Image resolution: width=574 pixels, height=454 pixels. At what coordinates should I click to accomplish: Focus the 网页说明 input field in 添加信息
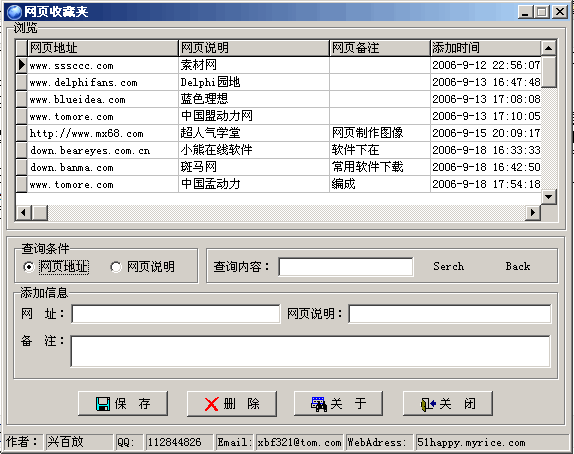[x=450, y=314]
